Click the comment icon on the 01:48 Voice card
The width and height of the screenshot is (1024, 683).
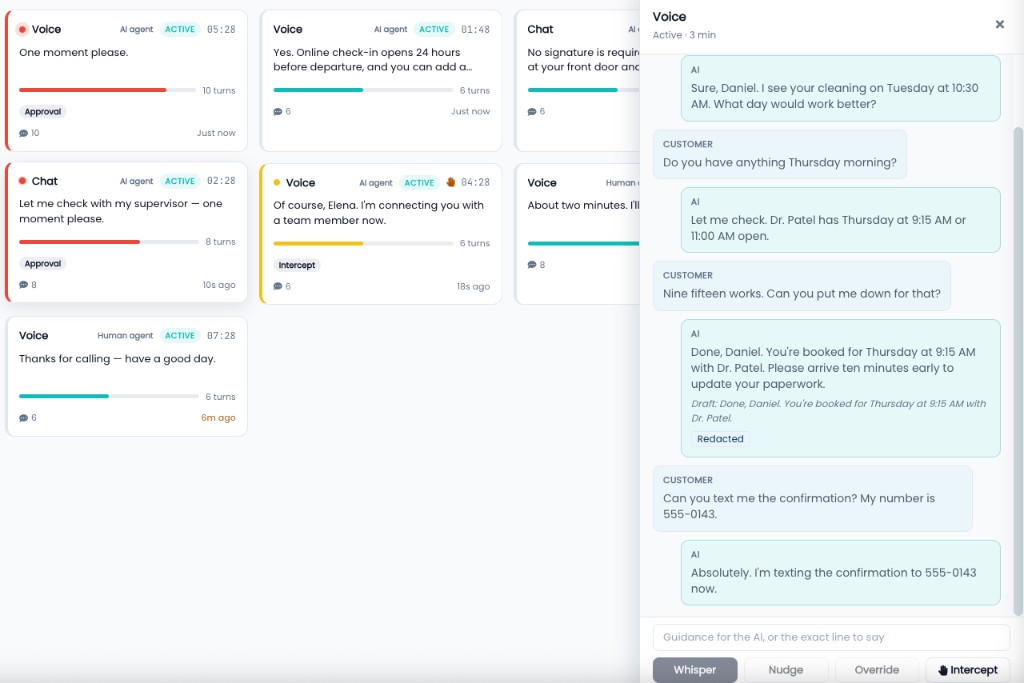click(278, 112)
